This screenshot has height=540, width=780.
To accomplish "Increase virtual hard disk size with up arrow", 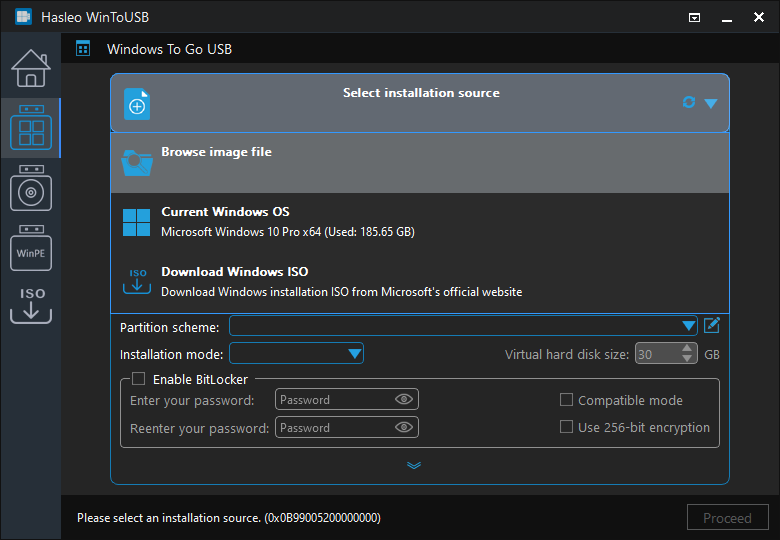I will [x=687, y=348].
